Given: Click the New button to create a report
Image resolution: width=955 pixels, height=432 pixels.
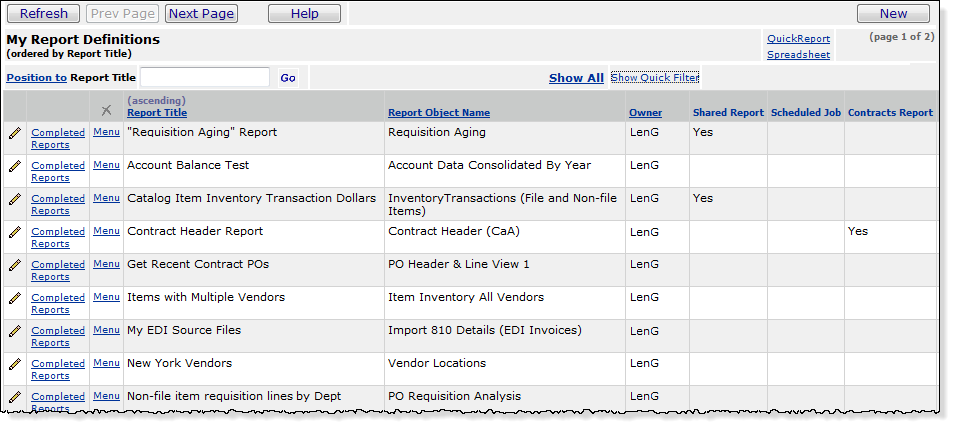Looking at the screenshot, I should (x=893, y=13).
